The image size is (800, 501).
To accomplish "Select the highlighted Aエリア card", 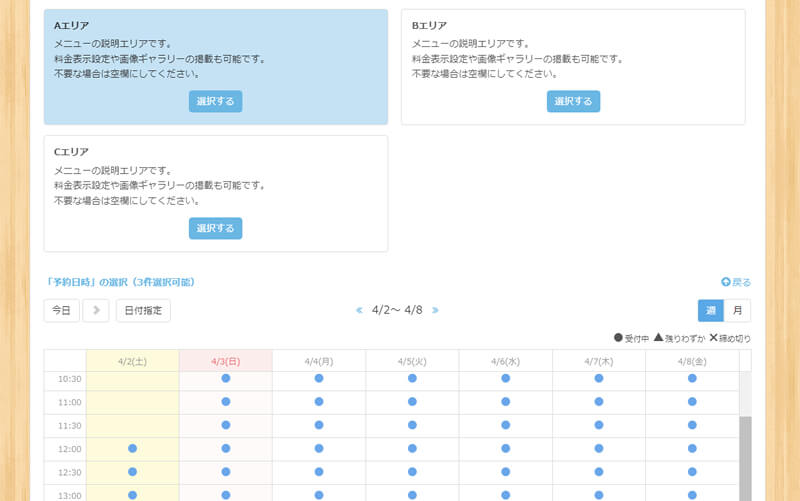I will pos(215,101).
